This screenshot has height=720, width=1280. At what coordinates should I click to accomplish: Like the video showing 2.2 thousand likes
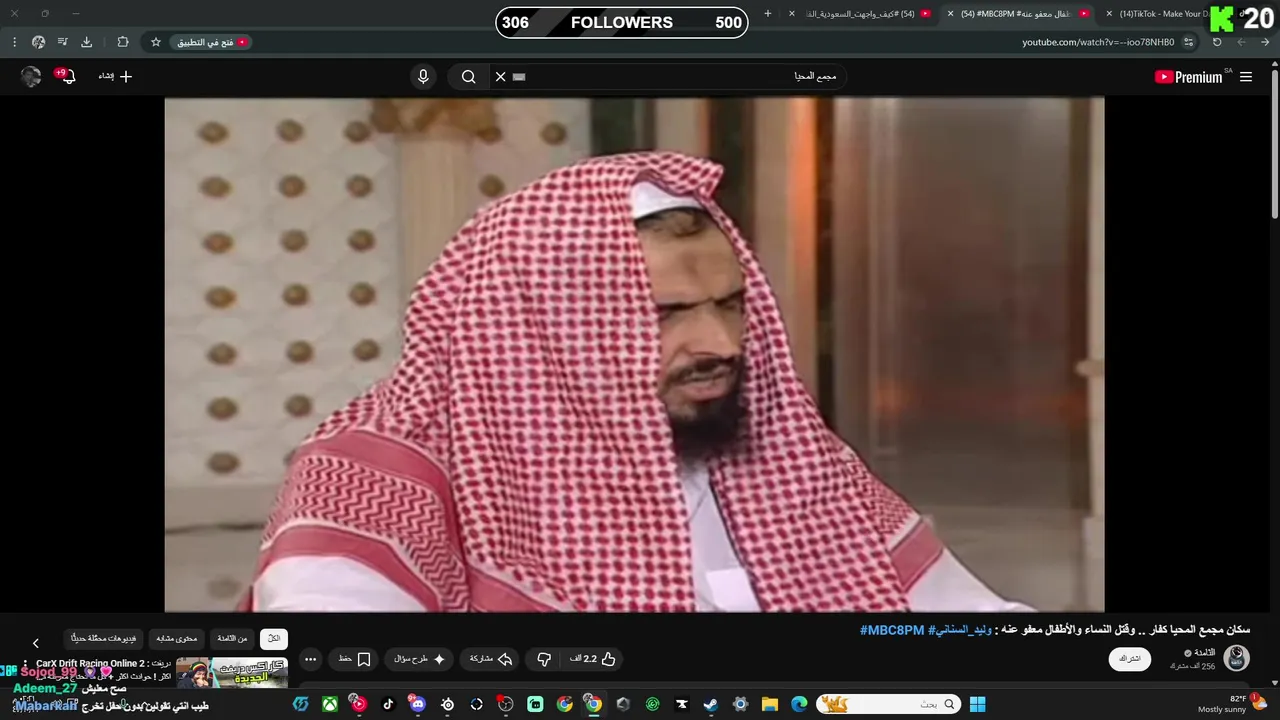click(593, 659)
